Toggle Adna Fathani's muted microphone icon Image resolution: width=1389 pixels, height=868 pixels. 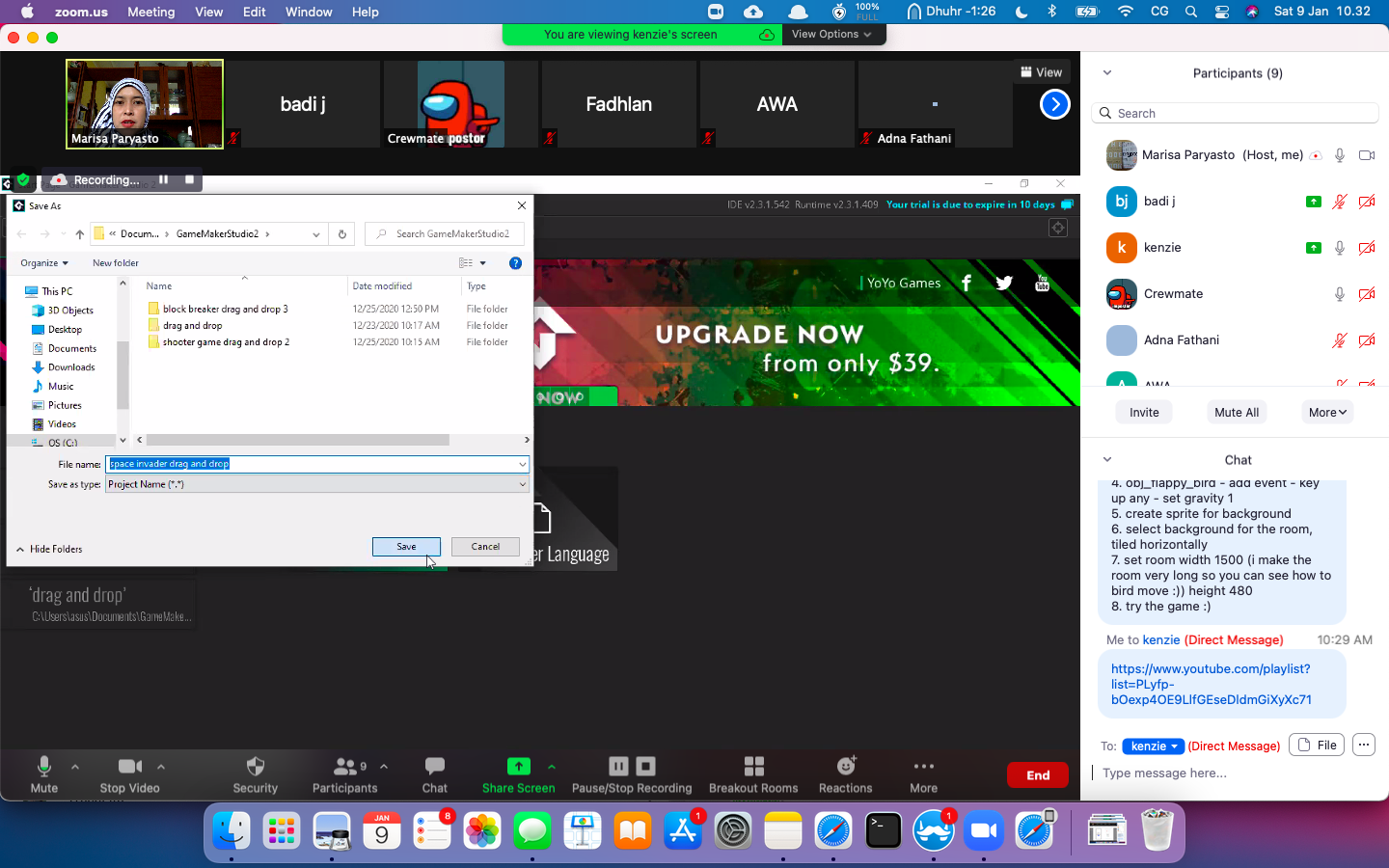[x=1340, y=340]
